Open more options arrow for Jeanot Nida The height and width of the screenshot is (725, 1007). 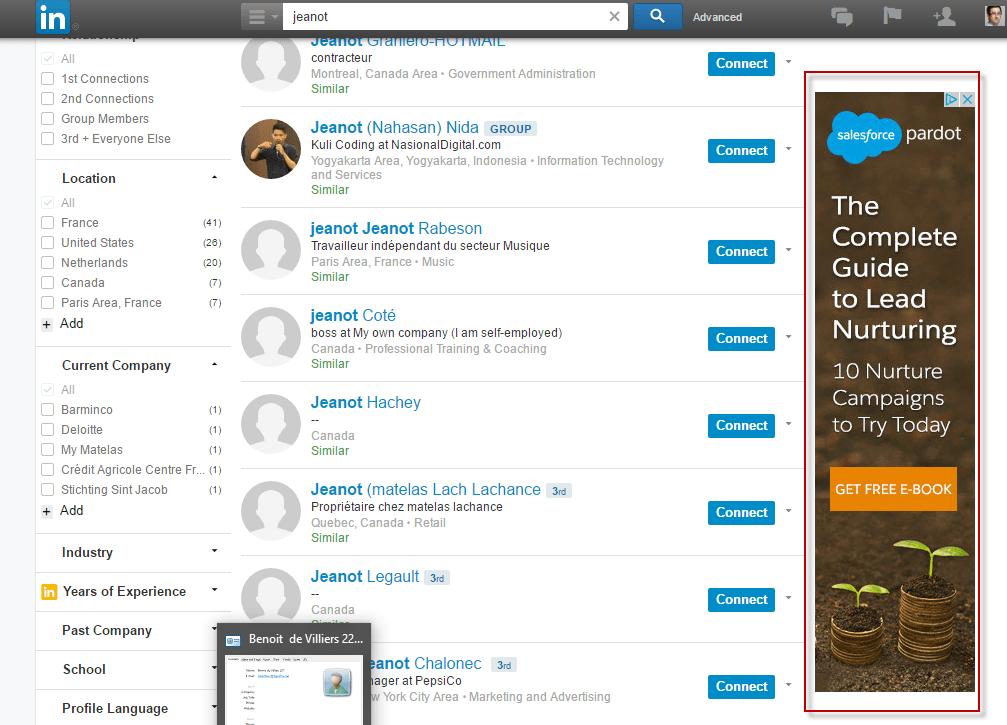[789, 149]
